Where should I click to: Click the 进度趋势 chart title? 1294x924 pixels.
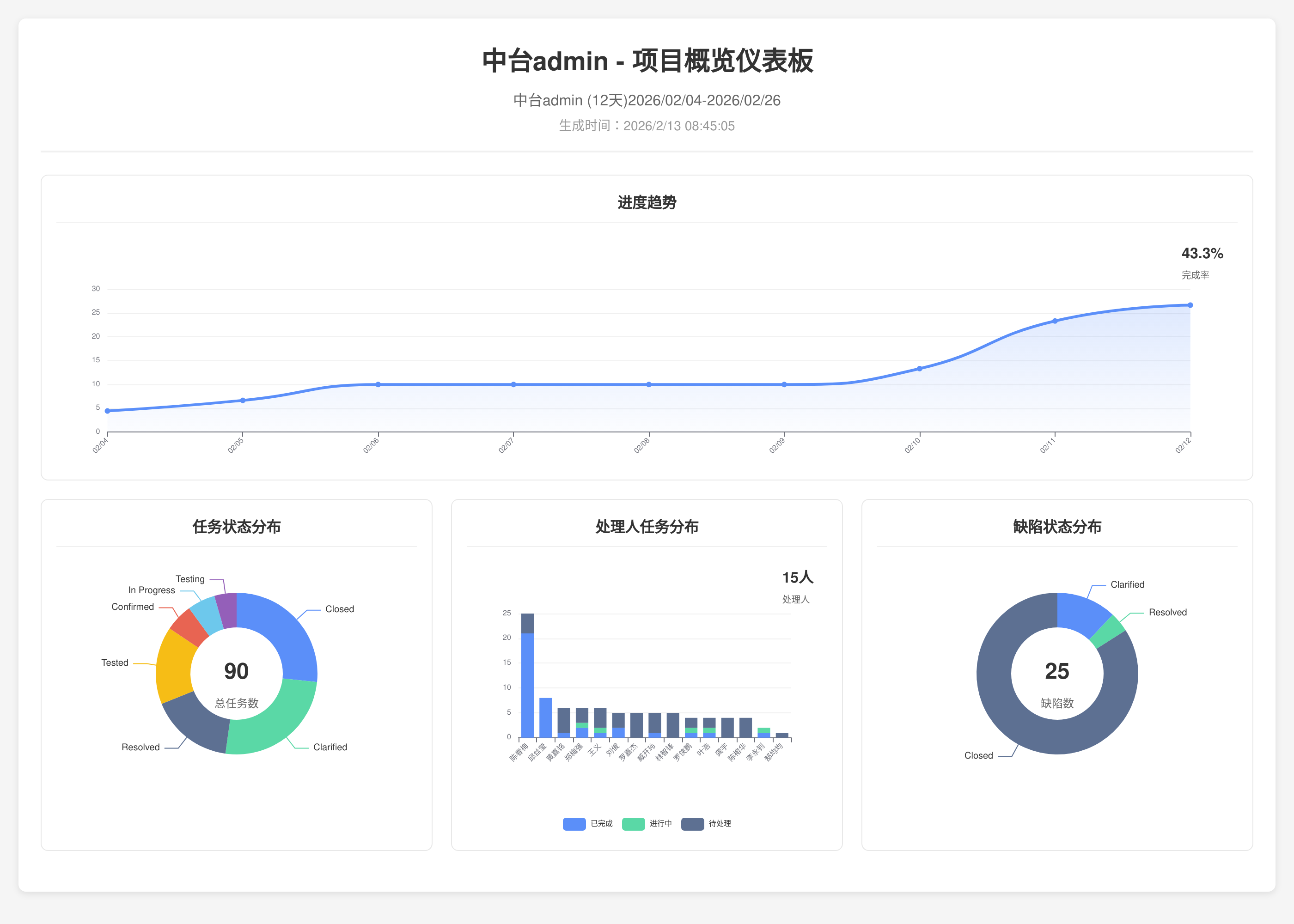647,202
